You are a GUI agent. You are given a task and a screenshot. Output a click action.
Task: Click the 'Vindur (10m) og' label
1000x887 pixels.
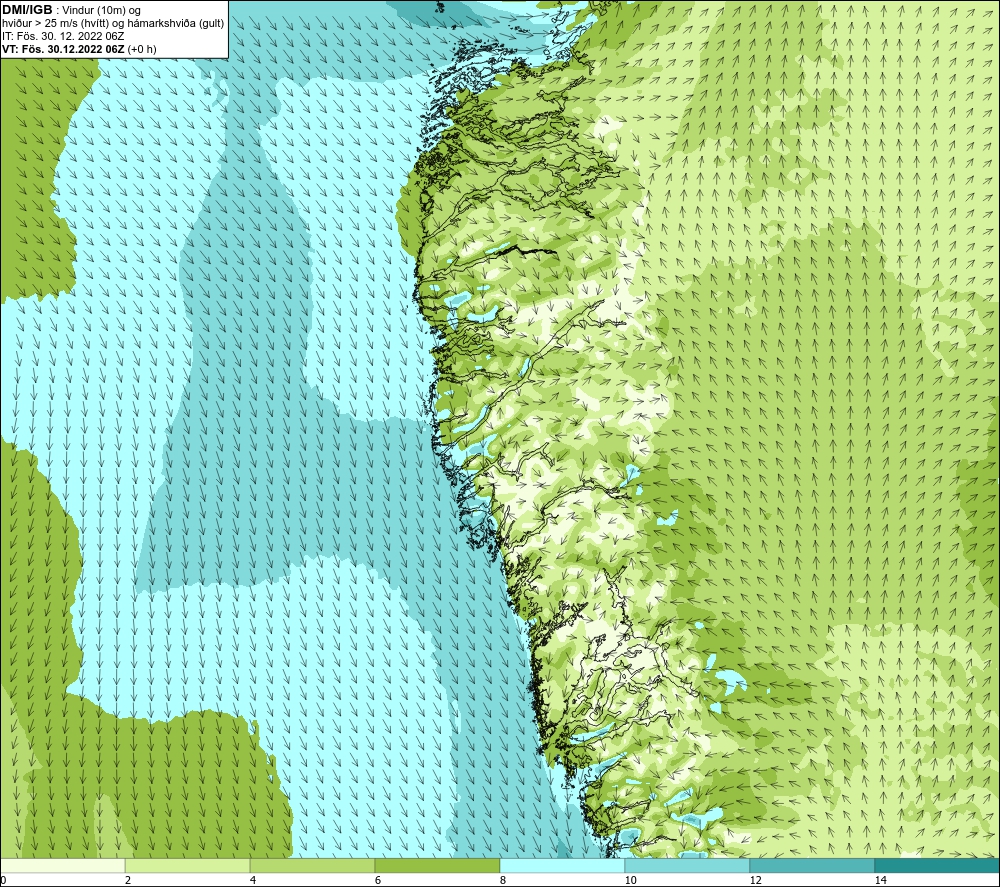tap(103, 11)
